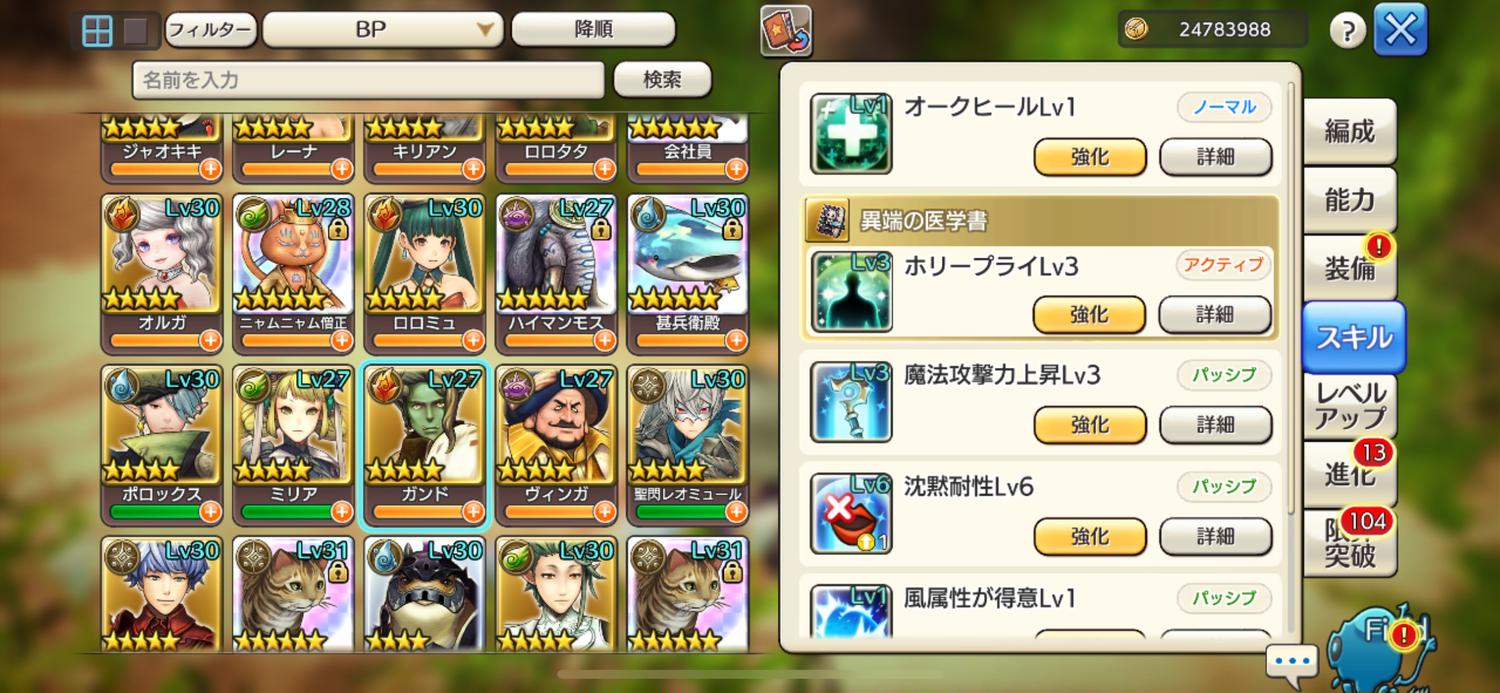Image resolution: width=1500 pixels, height=693 pixels.
Task: Tap the オークヒール skill icon
Action: coord(851,133)
